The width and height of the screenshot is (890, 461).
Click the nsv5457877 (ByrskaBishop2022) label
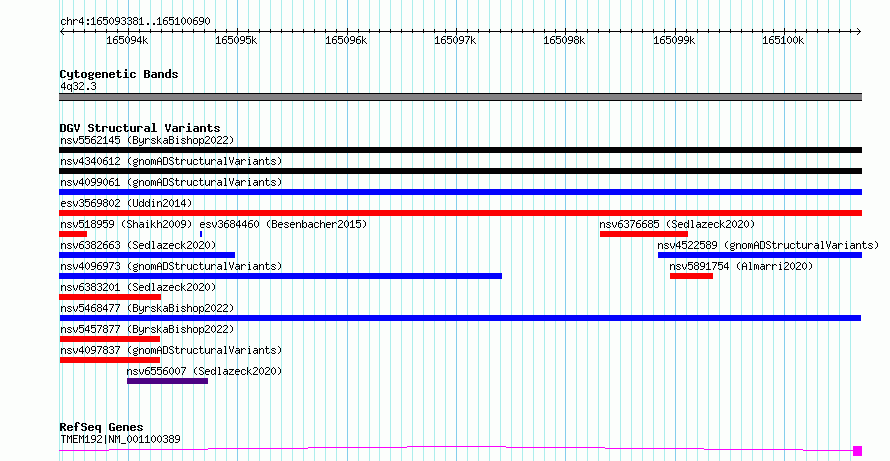click(x=147, y=329)
